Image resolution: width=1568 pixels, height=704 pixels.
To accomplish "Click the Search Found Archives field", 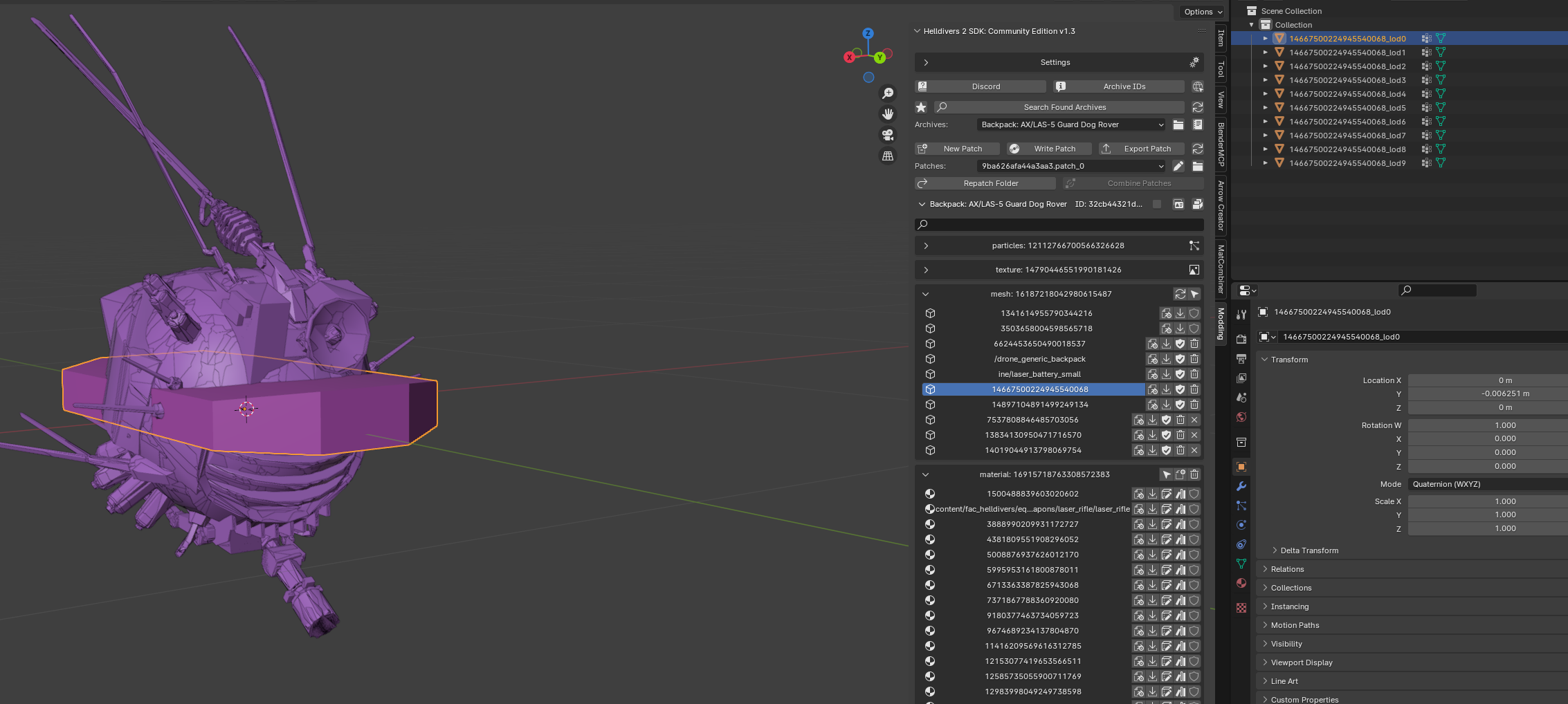I will click(x=1059, y=107).
